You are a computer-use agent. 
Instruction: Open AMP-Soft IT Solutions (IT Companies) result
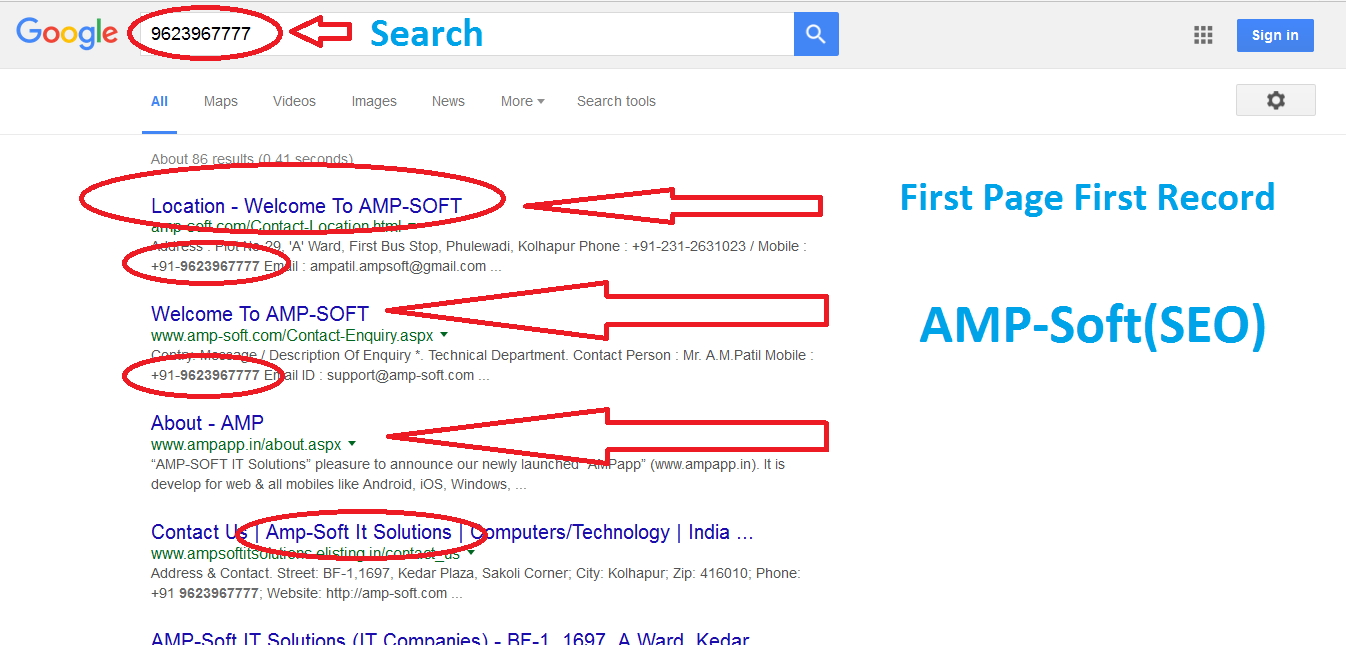(x=450, y=638)
